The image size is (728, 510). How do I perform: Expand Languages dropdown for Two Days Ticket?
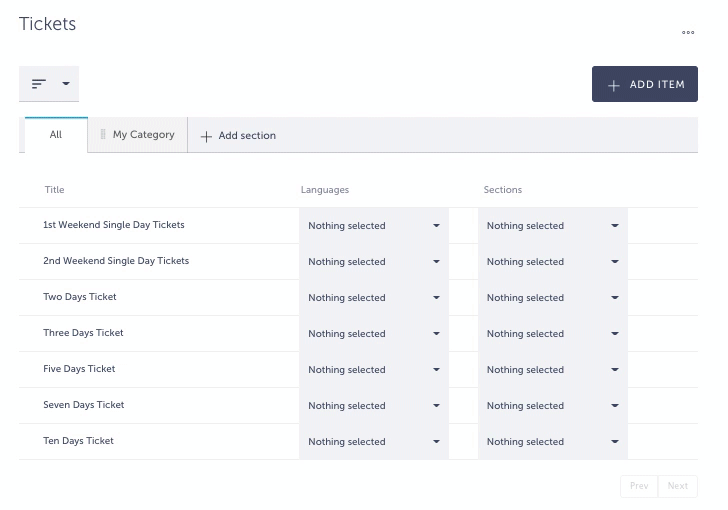(x=374, y=298)
